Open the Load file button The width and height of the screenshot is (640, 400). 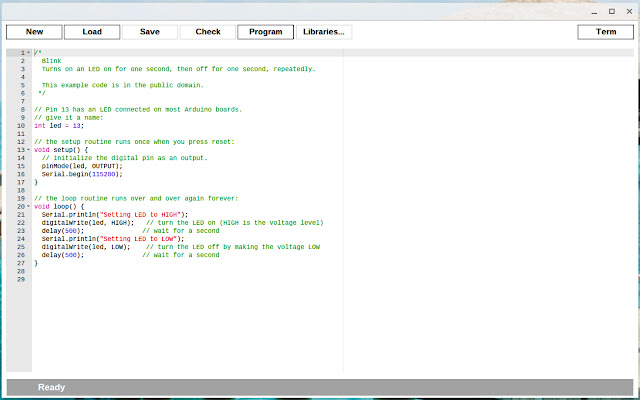[91, 32]
